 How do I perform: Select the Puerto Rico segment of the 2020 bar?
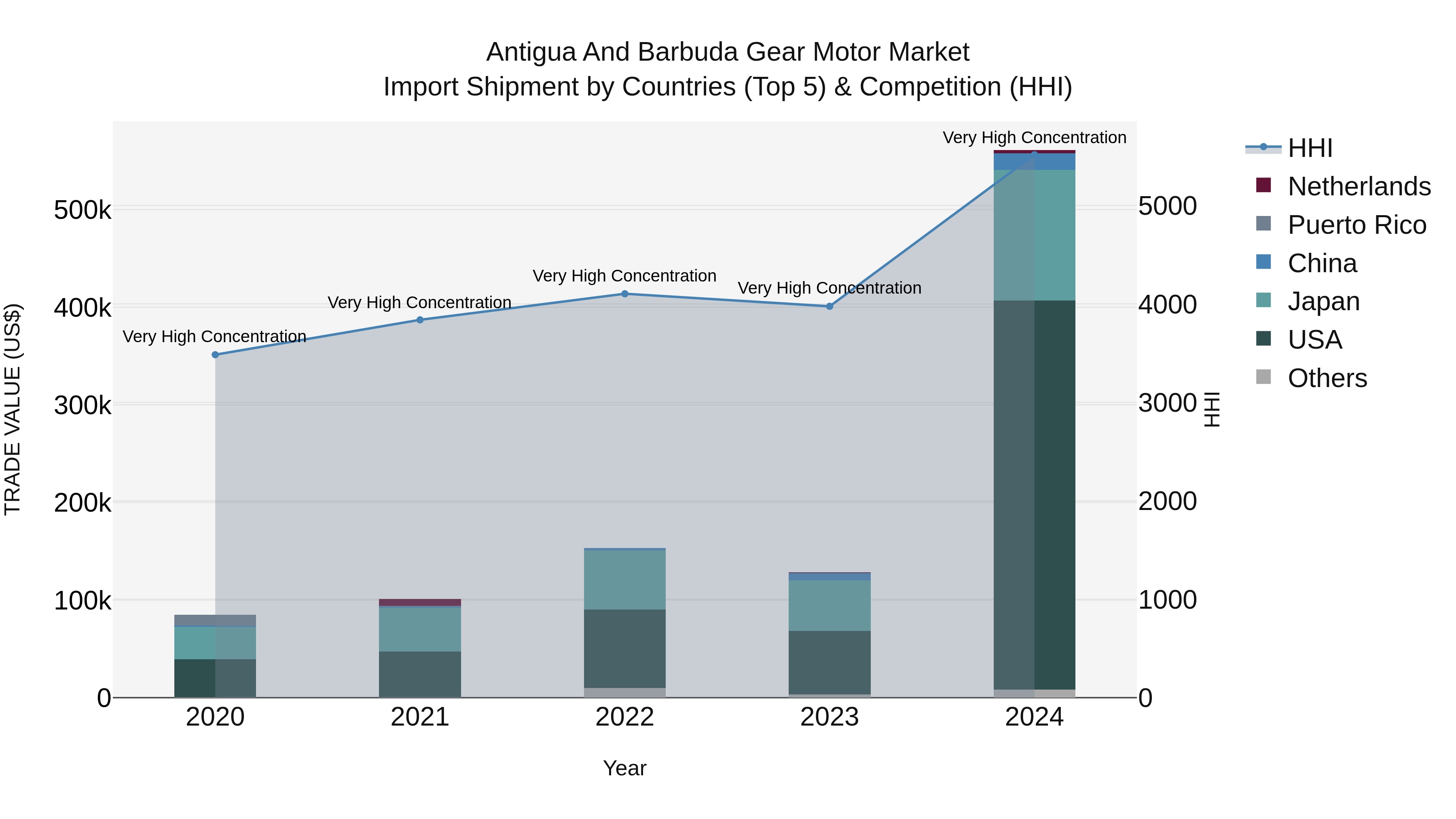click(215, 620)
